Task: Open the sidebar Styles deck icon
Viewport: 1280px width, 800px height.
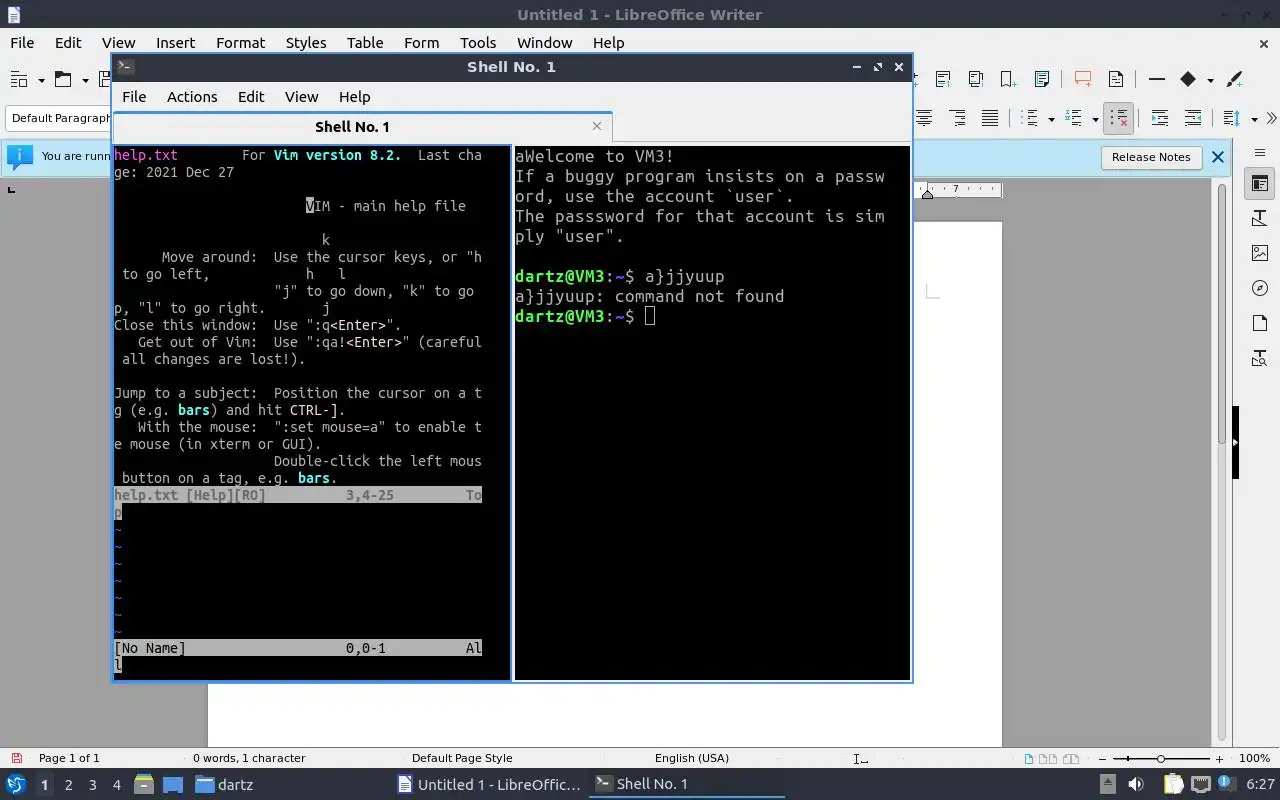Action: (x=1260, y=218)
